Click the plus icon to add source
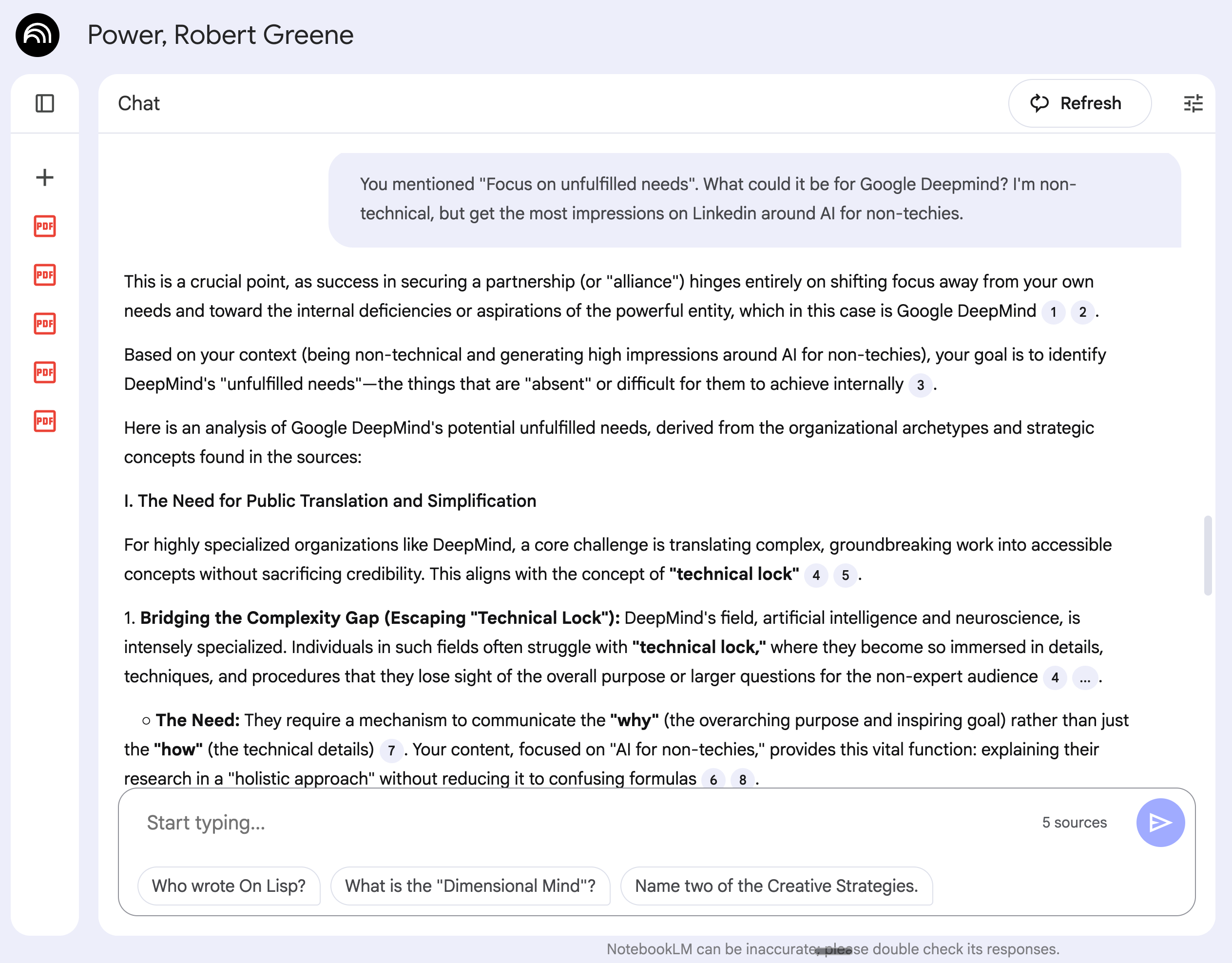 [44, 177]
